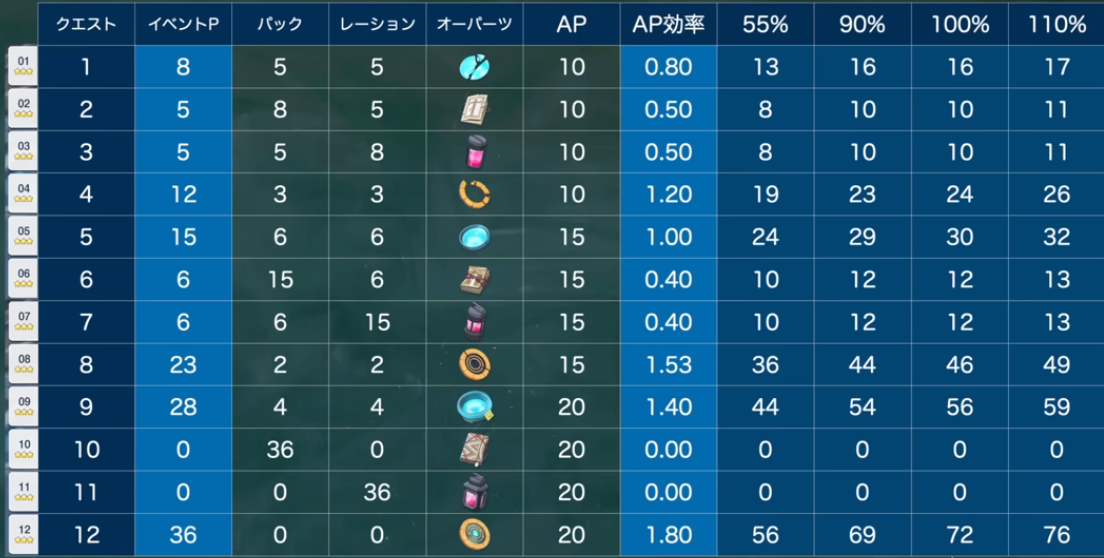This screenshot has height=558, width=1104.
Task: Select the dark lantern ration icon in quest 11
Action: click(474, 492)
